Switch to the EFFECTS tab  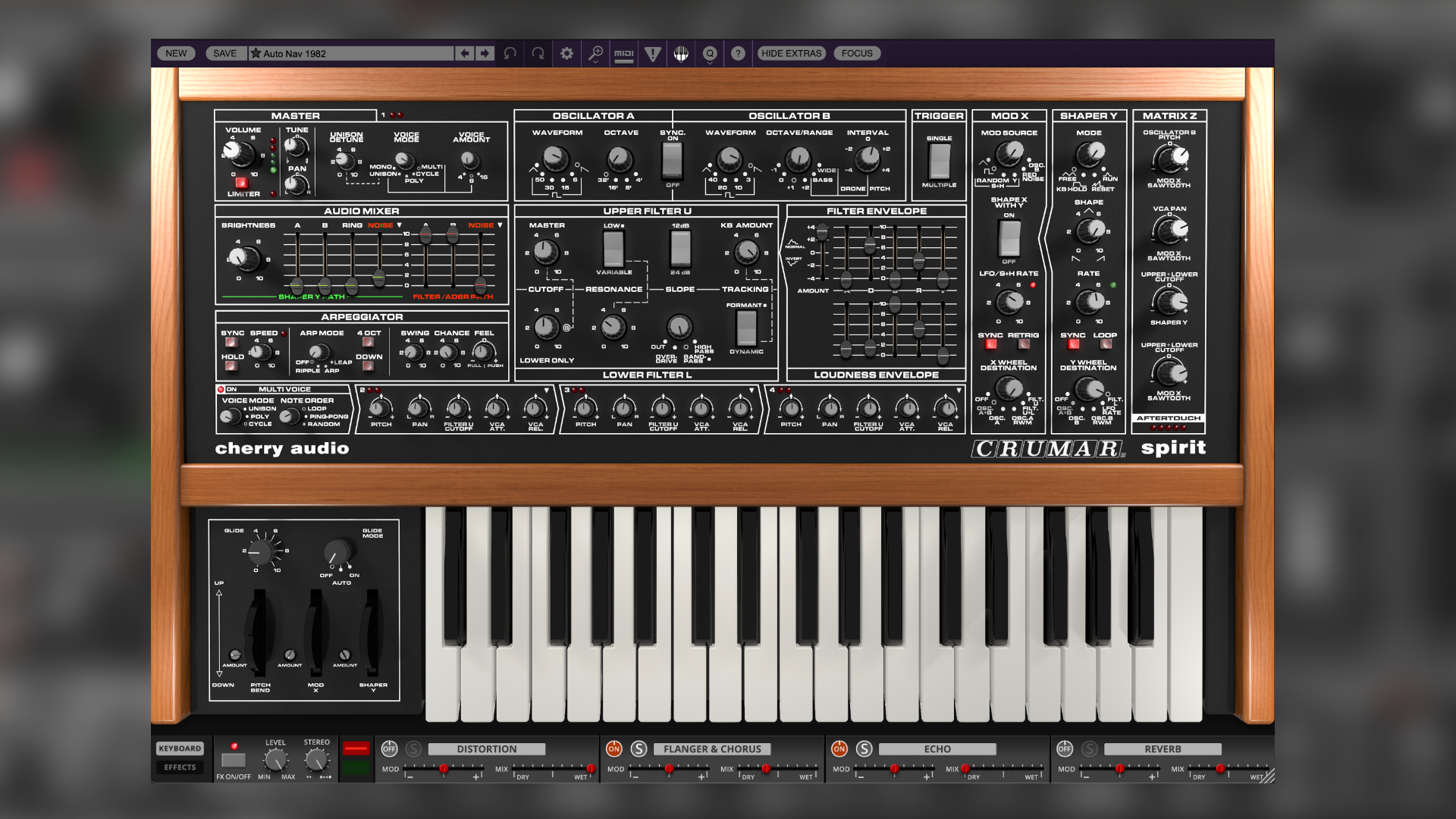pos(180,767)
